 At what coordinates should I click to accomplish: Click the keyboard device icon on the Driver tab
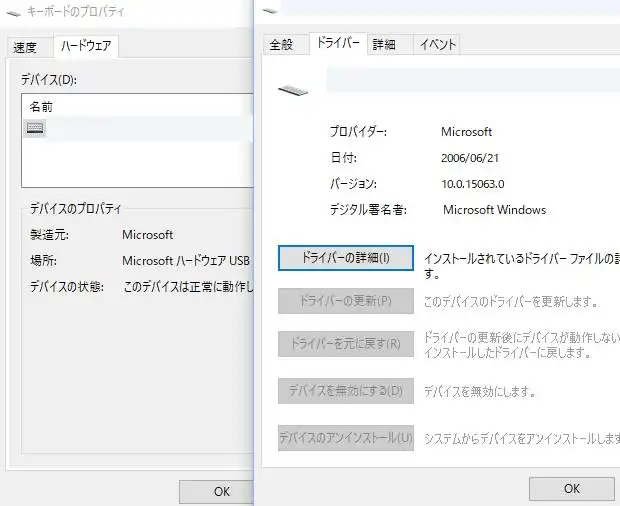(293, 91)
